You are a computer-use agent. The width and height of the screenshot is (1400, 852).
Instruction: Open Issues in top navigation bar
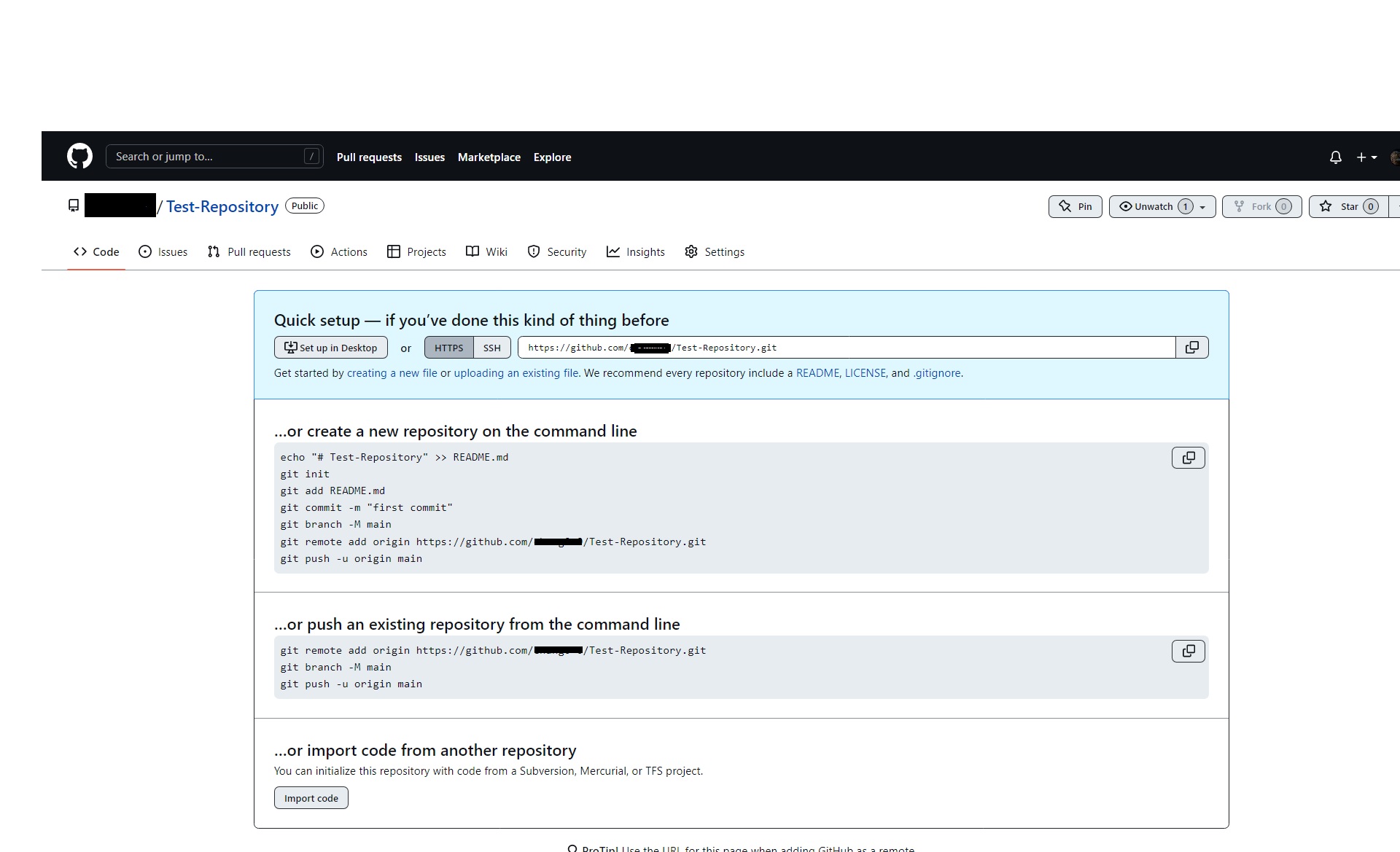pos(429,157)
